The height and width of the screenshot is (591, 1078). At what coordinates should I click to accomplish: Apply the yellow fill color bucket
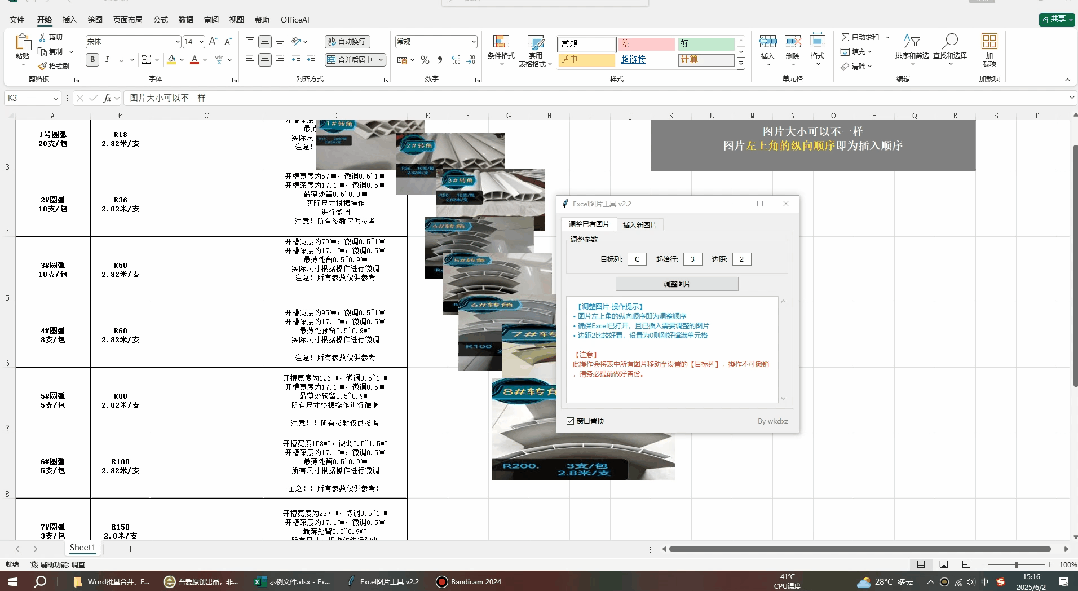171,60
